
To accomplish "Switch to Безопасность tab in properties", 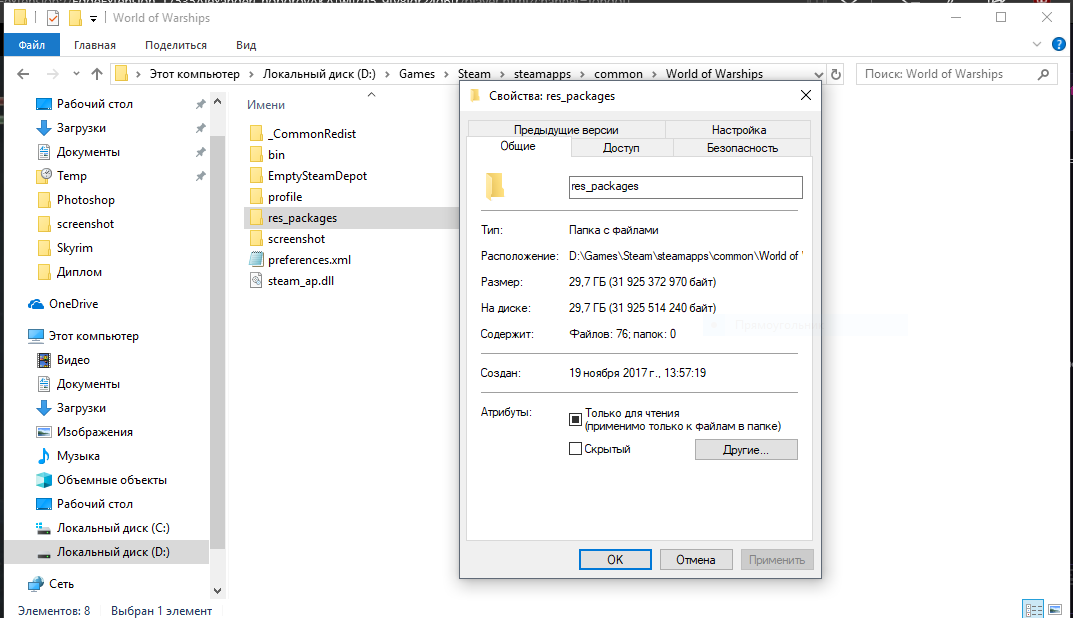I will (x=742, y=148).
